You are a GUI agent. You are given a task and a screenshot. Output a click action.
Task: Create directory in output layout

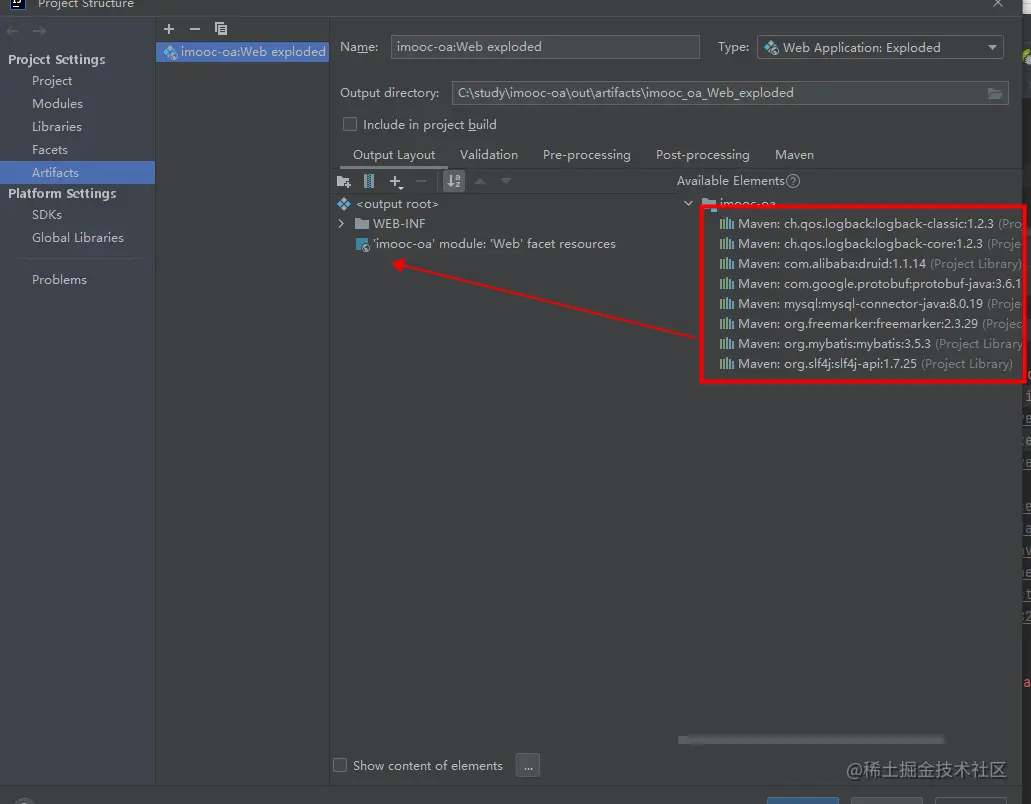343,181
